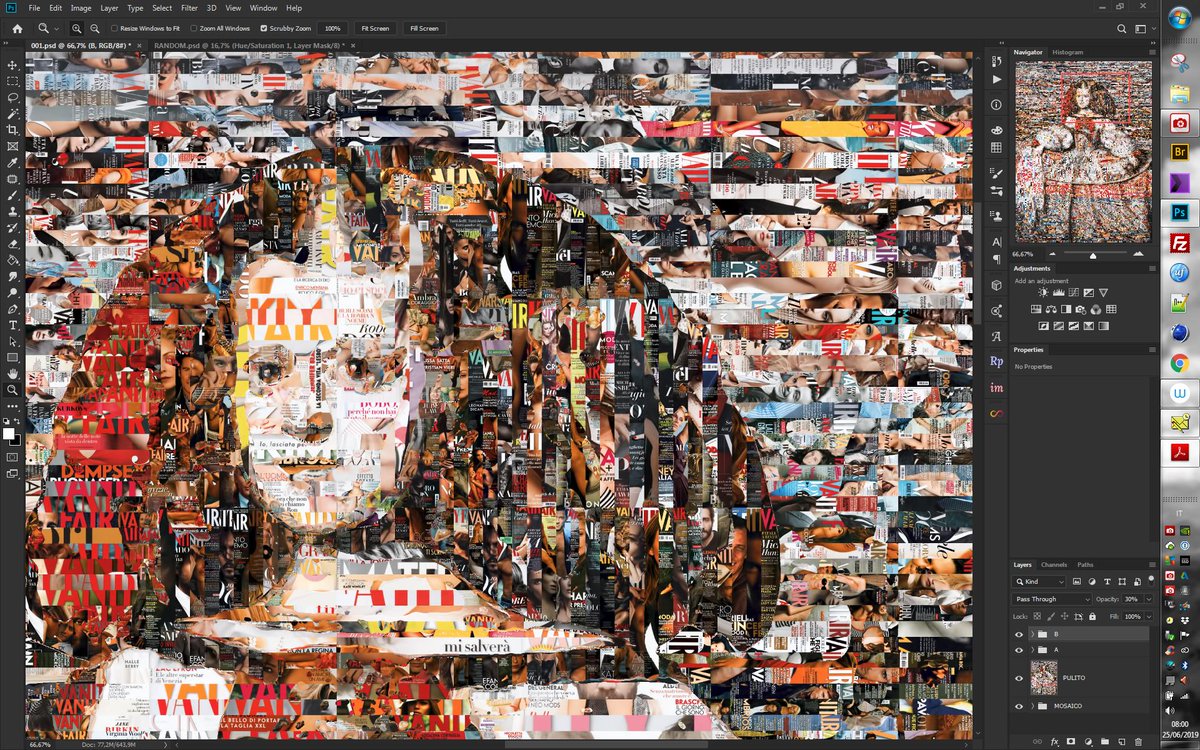Select the Rectangular Marquee tool
The image size is (1200, 750).
(x=13, y=81)
